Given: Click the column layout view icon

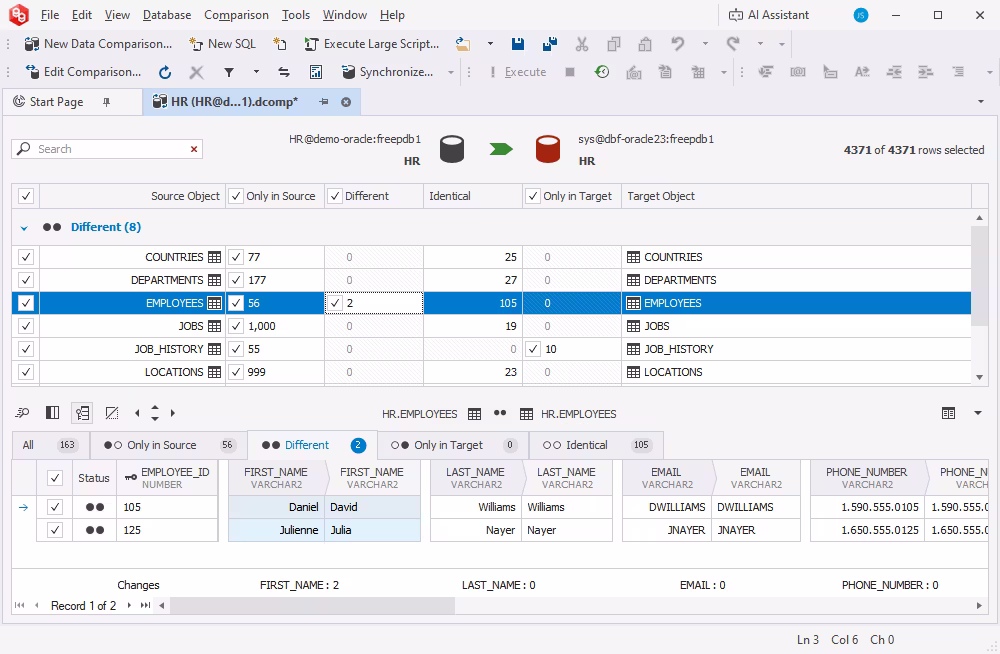Looking at the screenshot, I should (x=52, y=413).
